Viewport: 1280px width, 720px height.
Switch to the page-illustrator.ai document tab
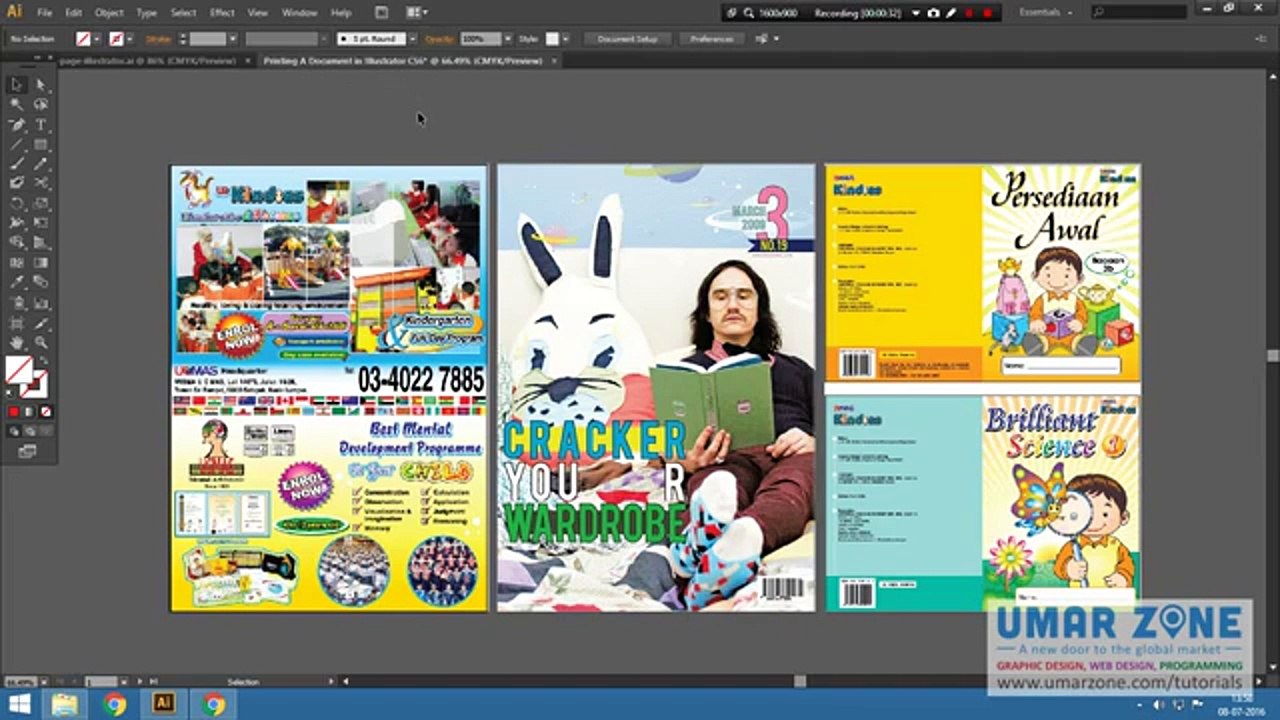(150, 61)
